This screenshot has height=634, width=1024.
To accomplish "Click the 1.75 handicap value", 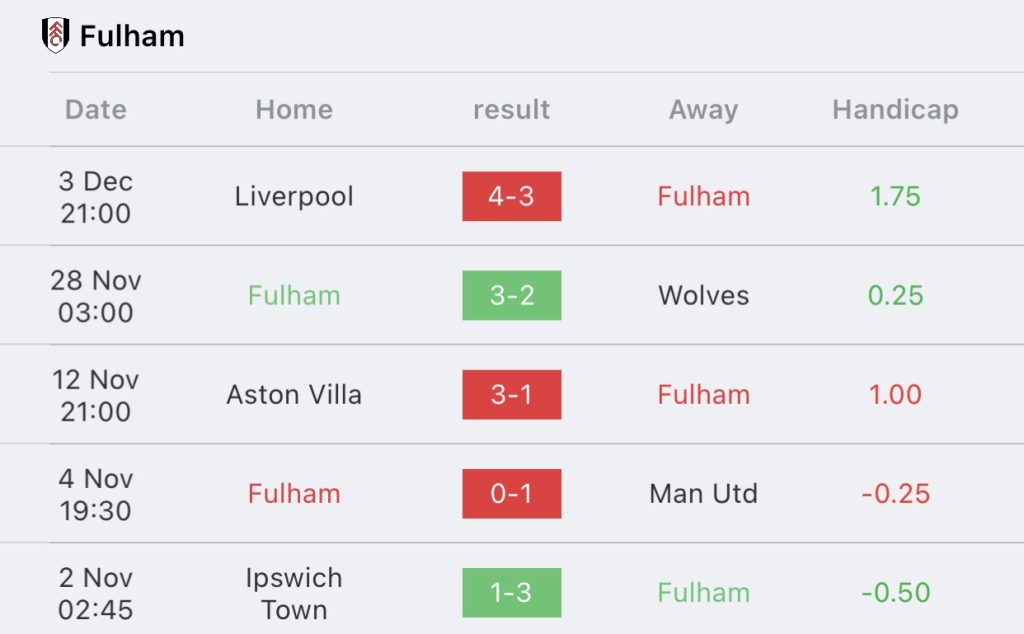I will pyautogui.click(x=895, y=197).
